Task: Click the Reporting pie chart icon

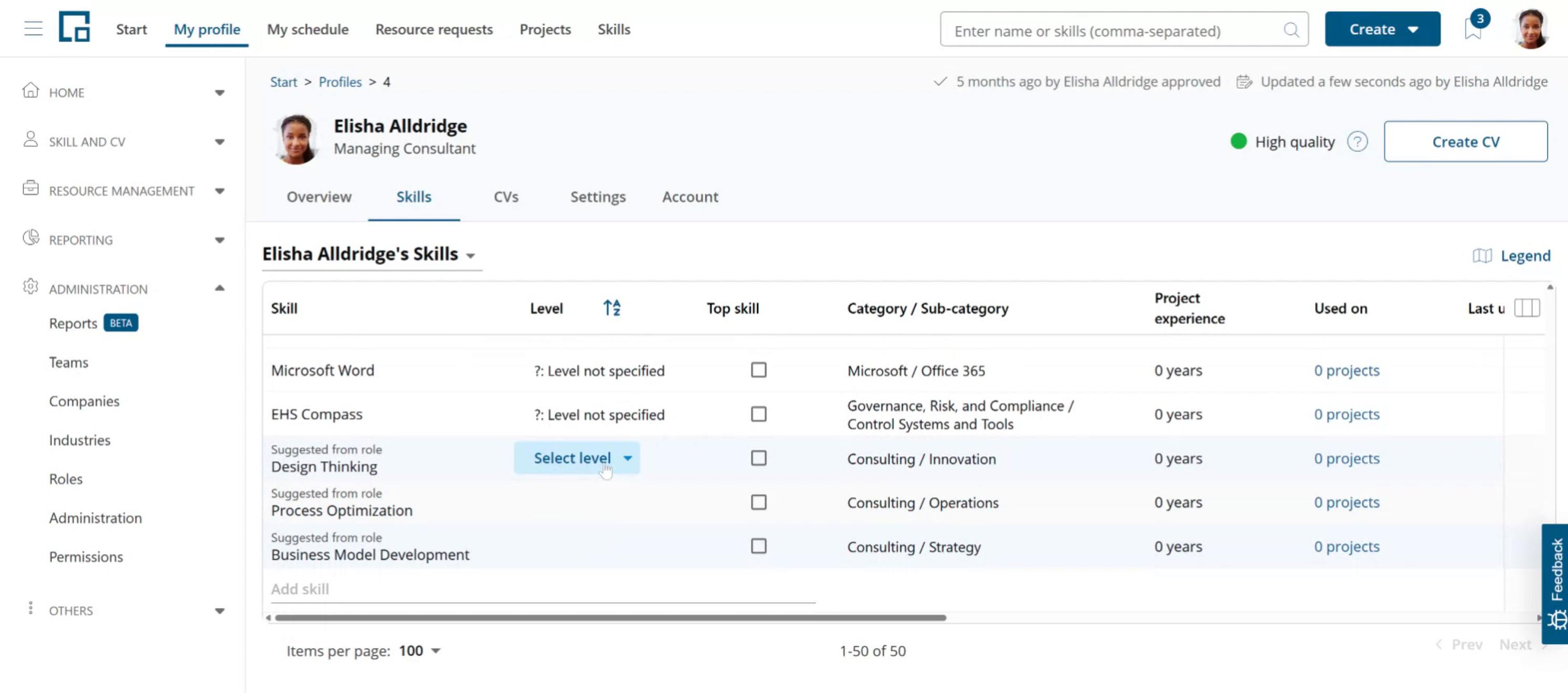Action: [30, 238]
